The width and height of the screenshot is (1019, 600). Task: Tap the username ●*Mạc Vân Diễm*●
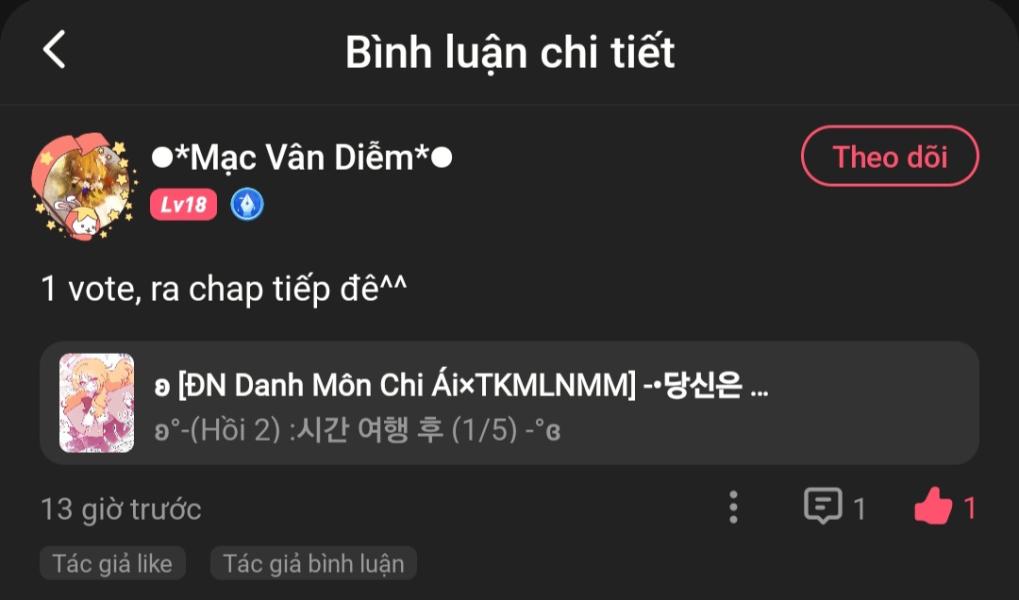pos(302,158)
